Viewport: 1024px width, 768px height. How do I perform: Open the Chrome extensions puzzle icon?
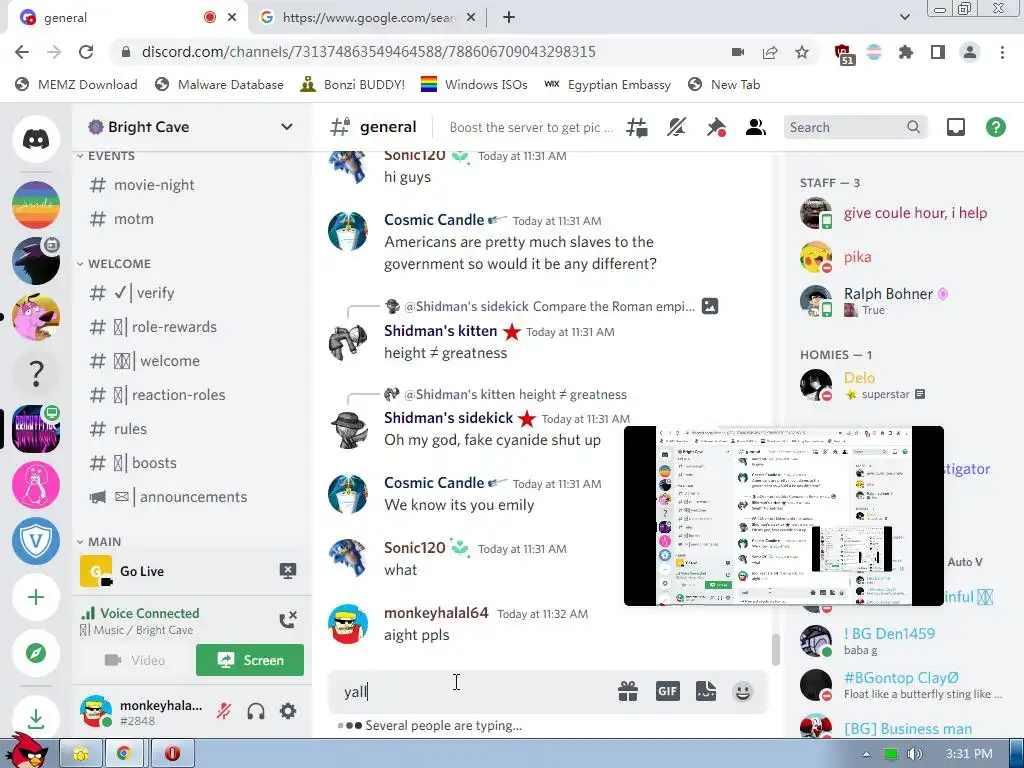click(906, 52)
